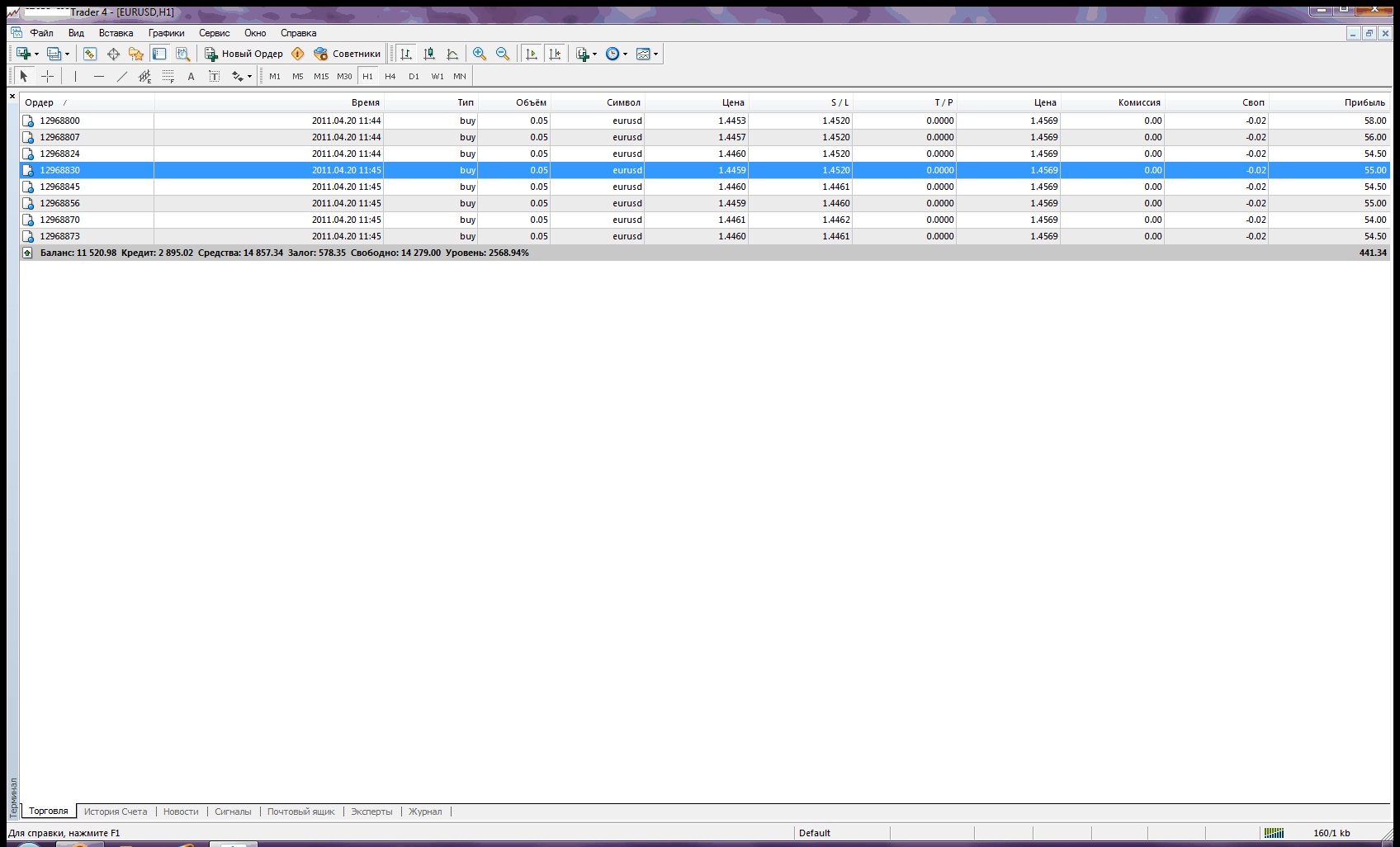The width and height of the screenshot is (1400, 847).
Task: Select the Equidistant Channel tool
Action: point(145,76)
